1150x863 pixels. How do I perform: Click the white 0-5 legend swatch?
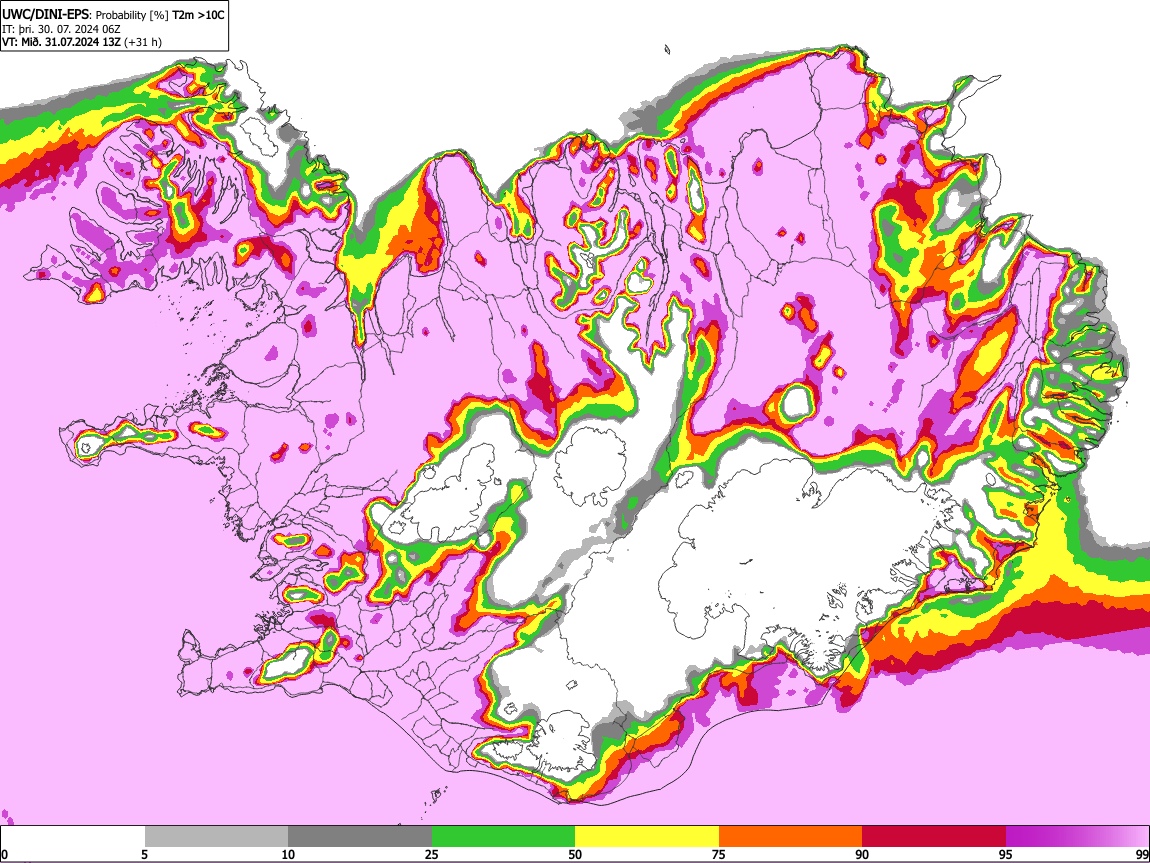coord(73,837)
